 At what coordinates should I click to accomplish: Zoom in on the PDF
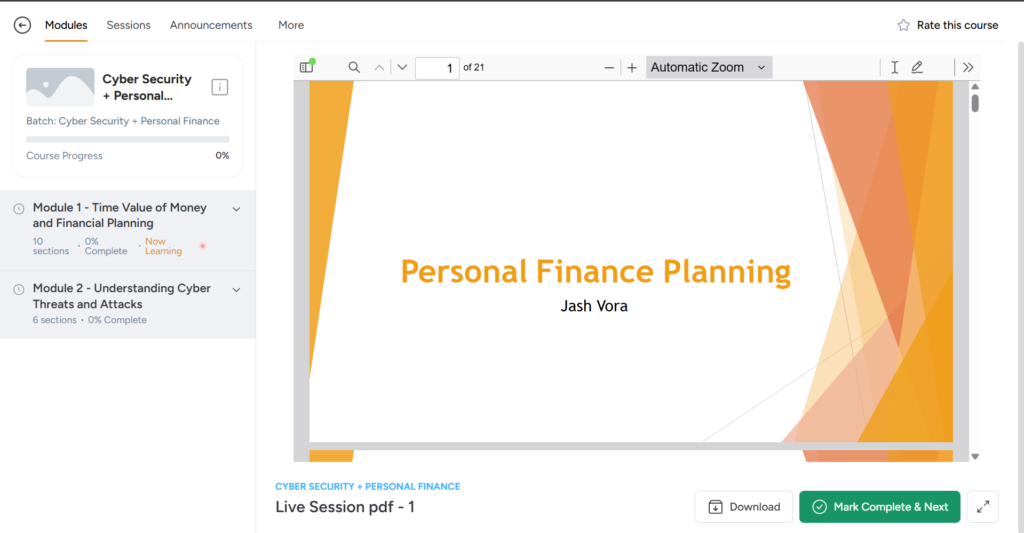632,68
